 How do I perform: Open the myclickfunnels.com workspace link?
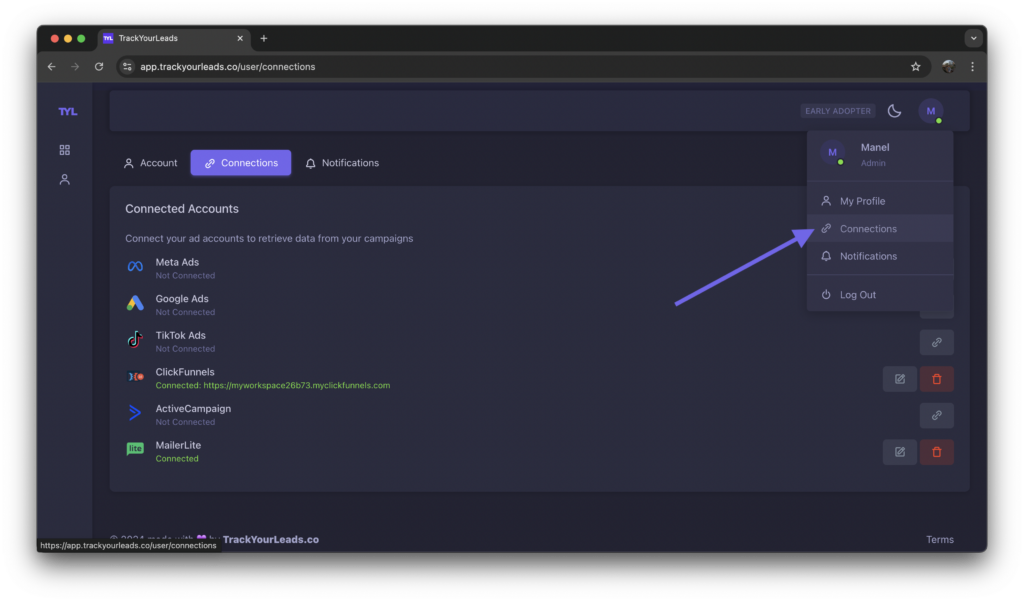tap(296, 385)
